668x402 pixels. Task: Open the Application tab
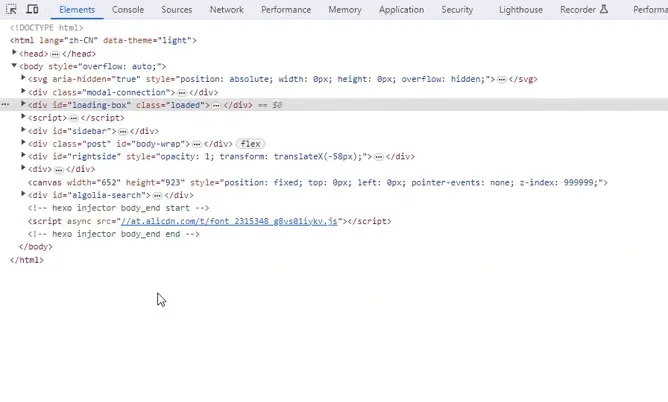(x=401, y=9)
